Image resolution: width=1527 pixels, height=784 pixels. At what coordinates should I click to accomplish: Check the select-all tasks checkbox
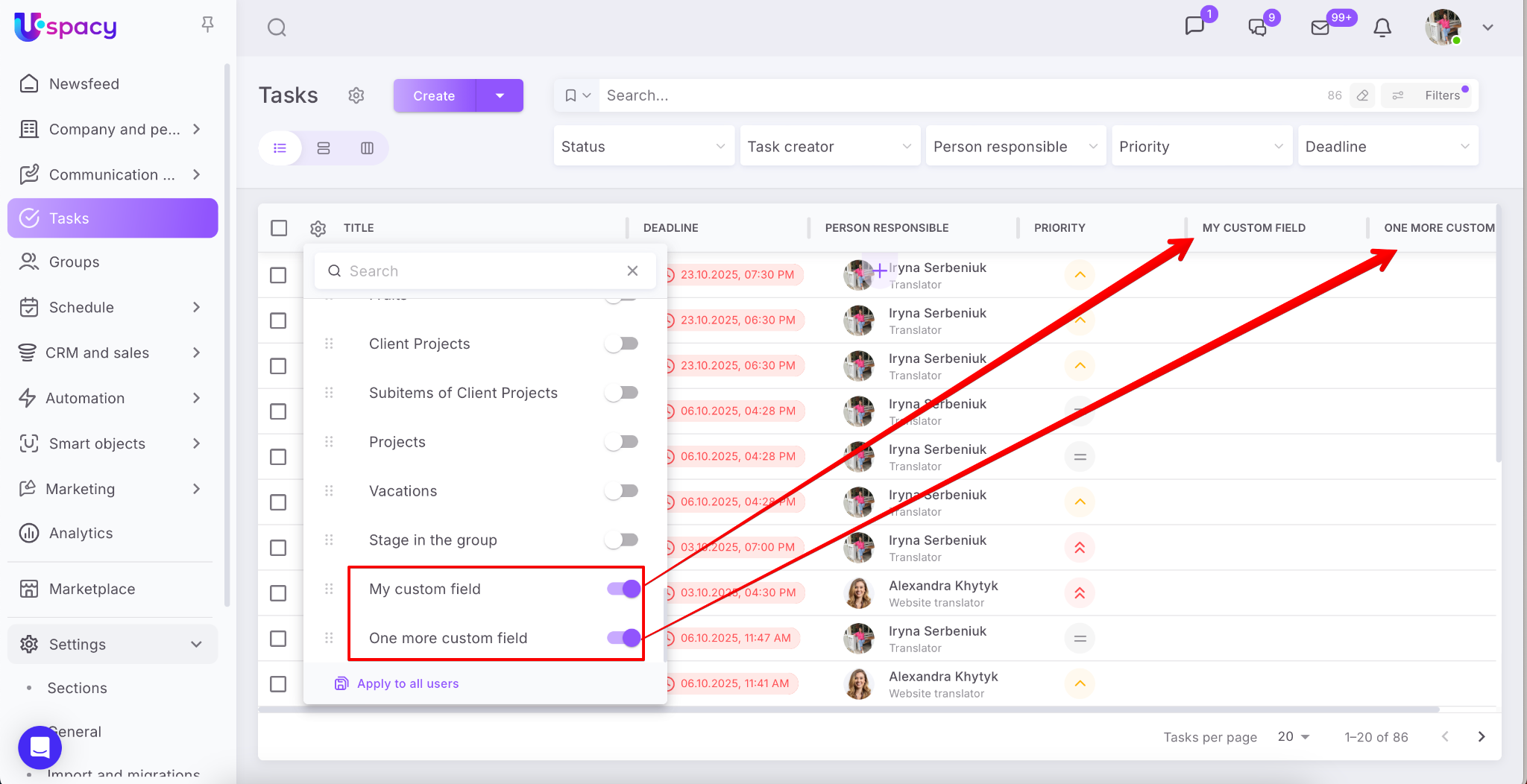(x=279, y=228)
